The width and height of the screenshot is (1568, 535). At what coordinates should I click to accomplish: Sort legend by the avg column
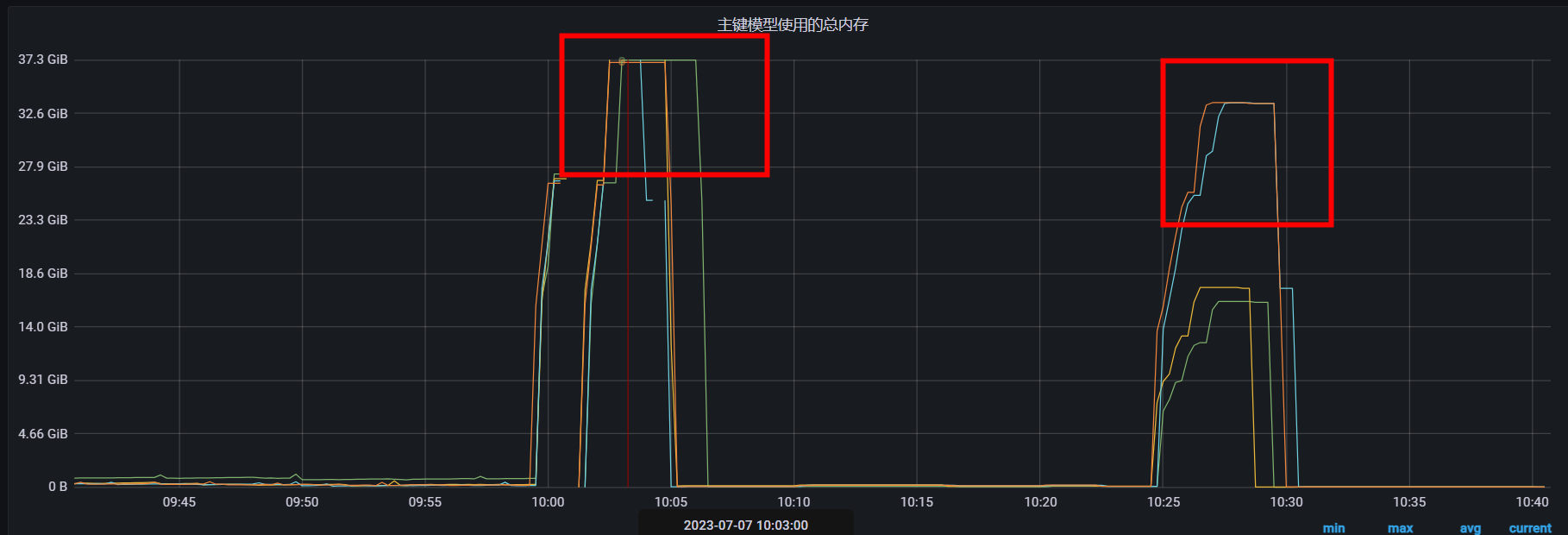(x=1470, y=528)
